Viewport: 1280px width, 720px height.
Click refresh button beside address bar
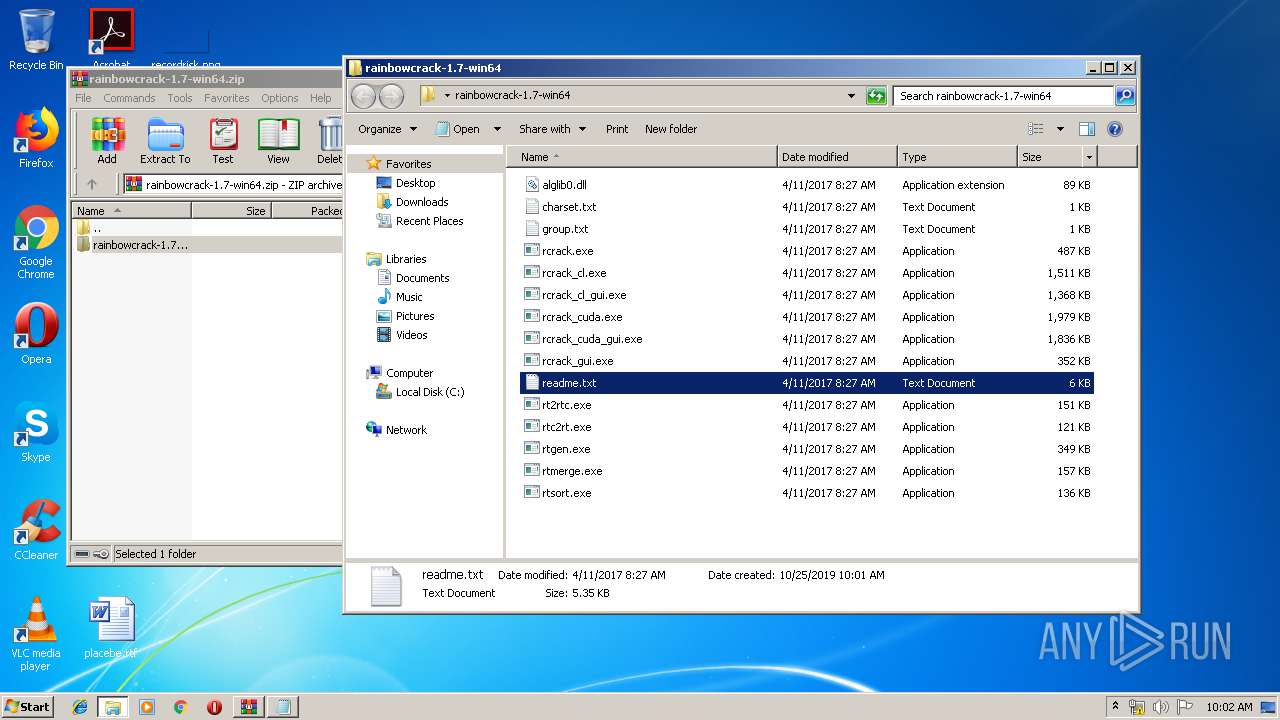click(876, 96)
